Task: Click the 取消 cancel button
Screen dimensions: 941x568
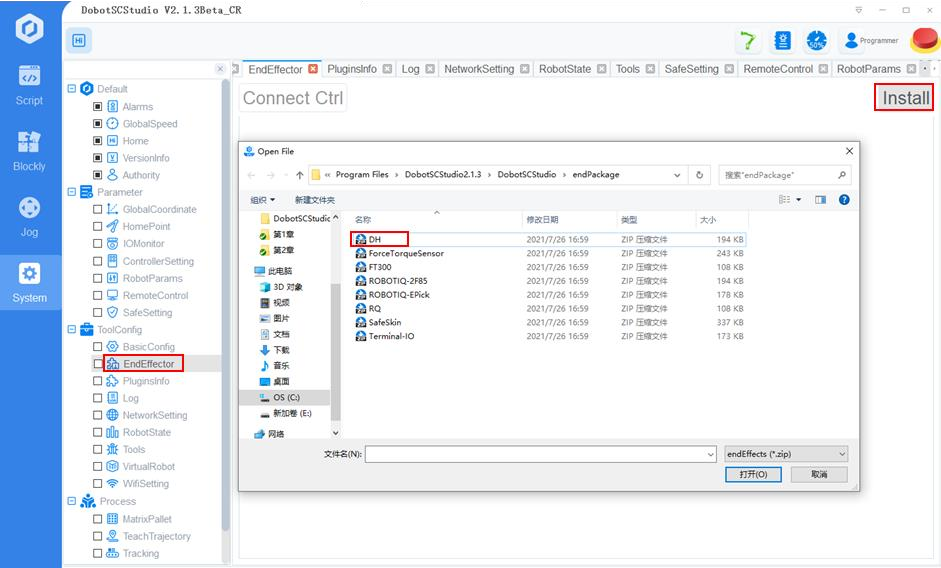Action: click(819, 474)
